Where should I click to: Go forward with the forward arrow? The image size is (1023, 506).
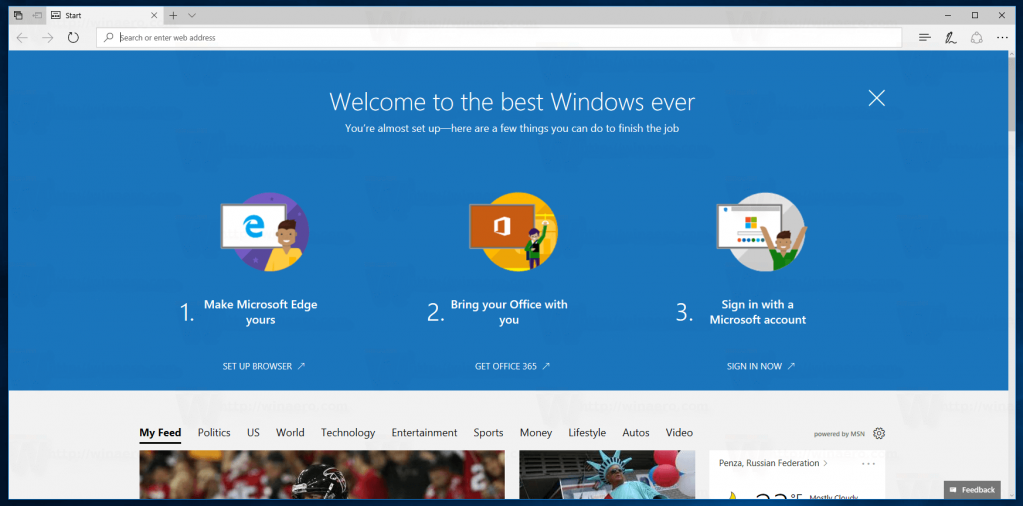click(48, 38)
